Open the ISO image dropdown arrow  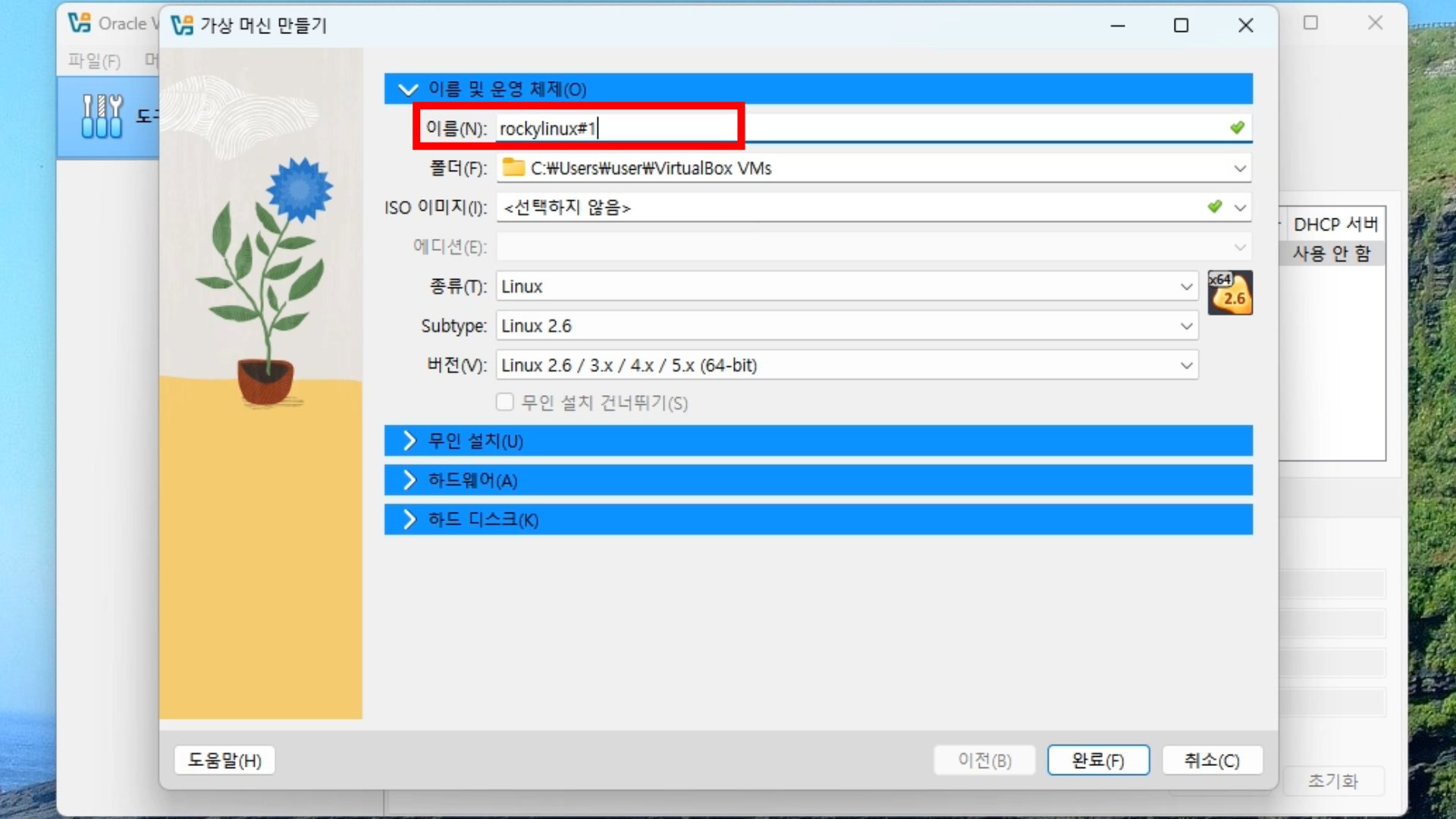tap(1240, 207)
